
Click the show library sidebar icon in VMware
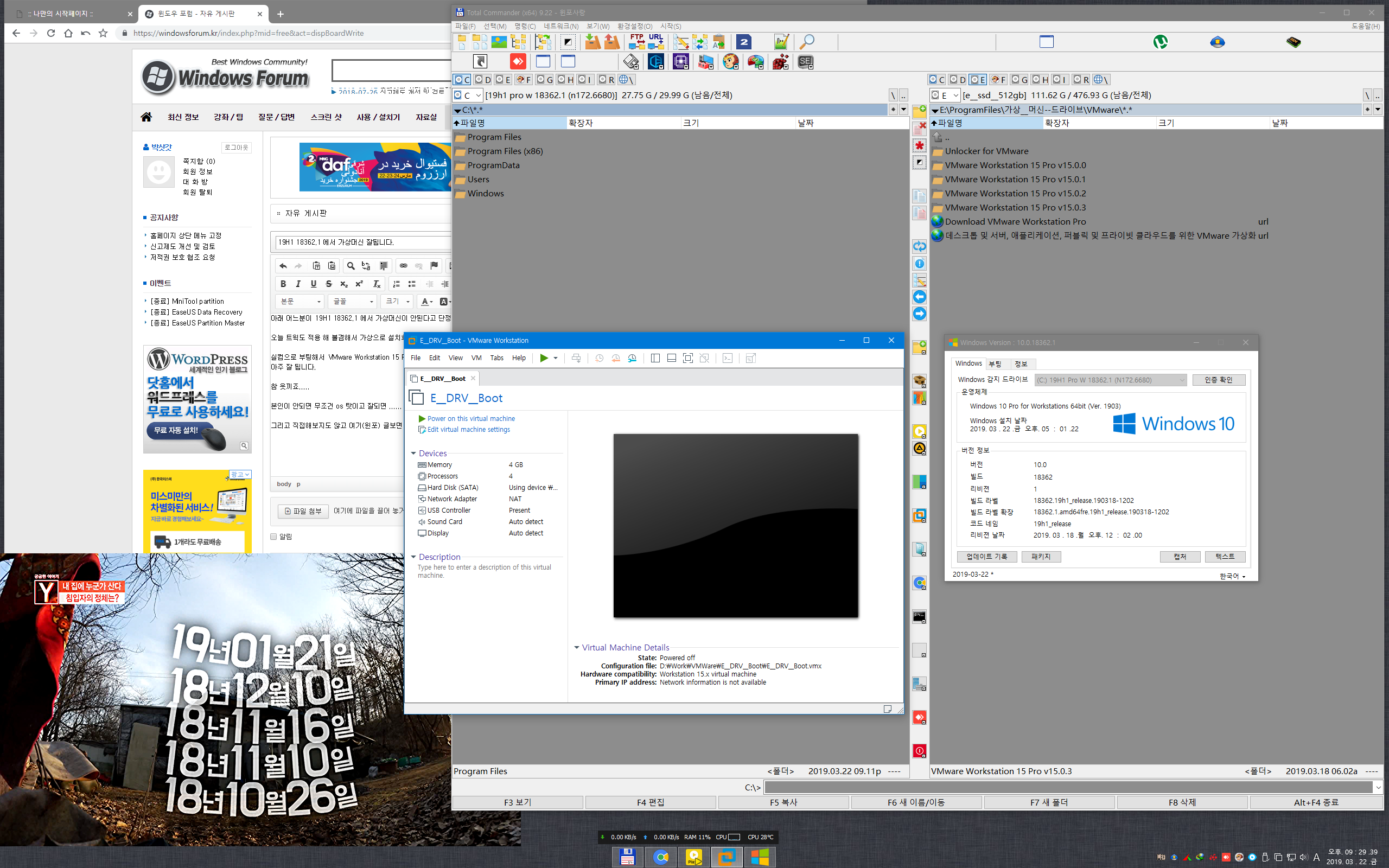[655, 358]
